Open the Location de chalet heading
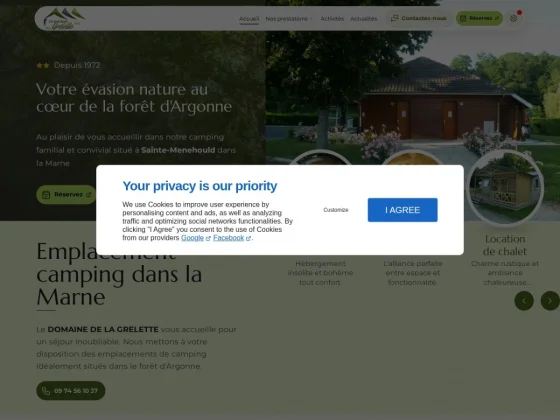Screen dimensions: 560x420 tap(505, 245)
